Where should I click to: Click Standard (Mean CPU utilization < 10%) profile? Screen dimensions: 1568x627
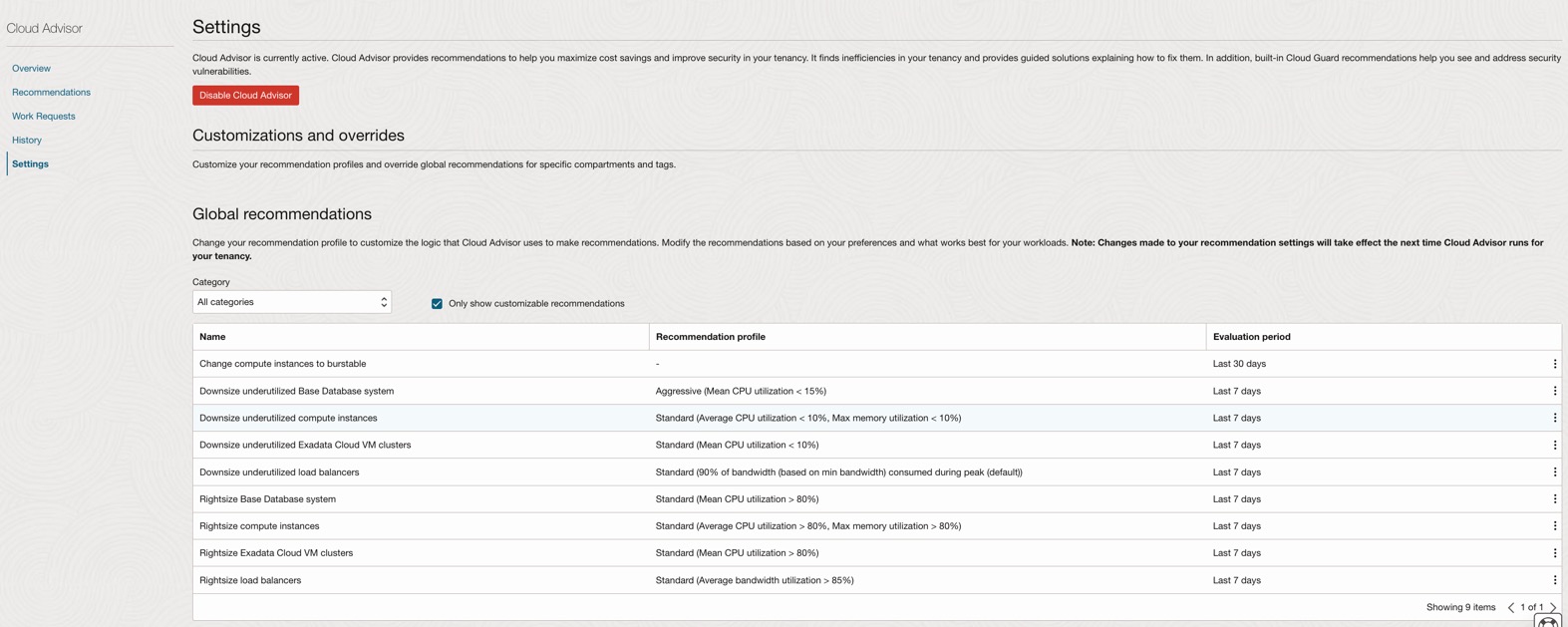[x=737, y=445]
